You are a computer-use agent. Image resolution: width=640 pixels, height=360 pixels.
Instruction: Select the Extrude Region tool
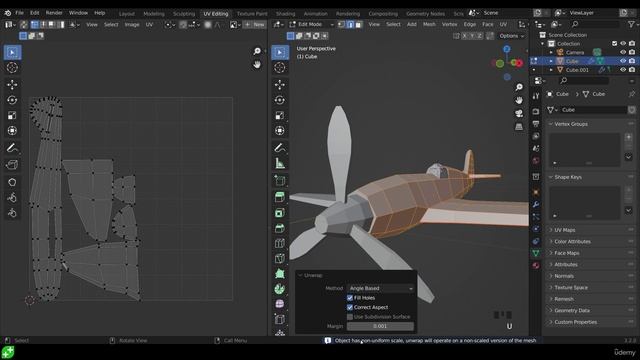280,198
